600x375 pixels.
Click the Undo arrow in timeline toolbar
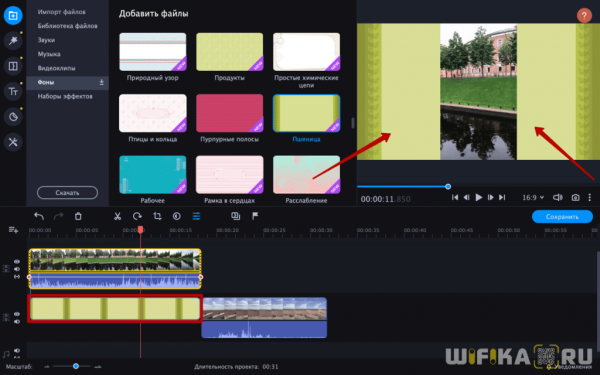click(39, 216)
